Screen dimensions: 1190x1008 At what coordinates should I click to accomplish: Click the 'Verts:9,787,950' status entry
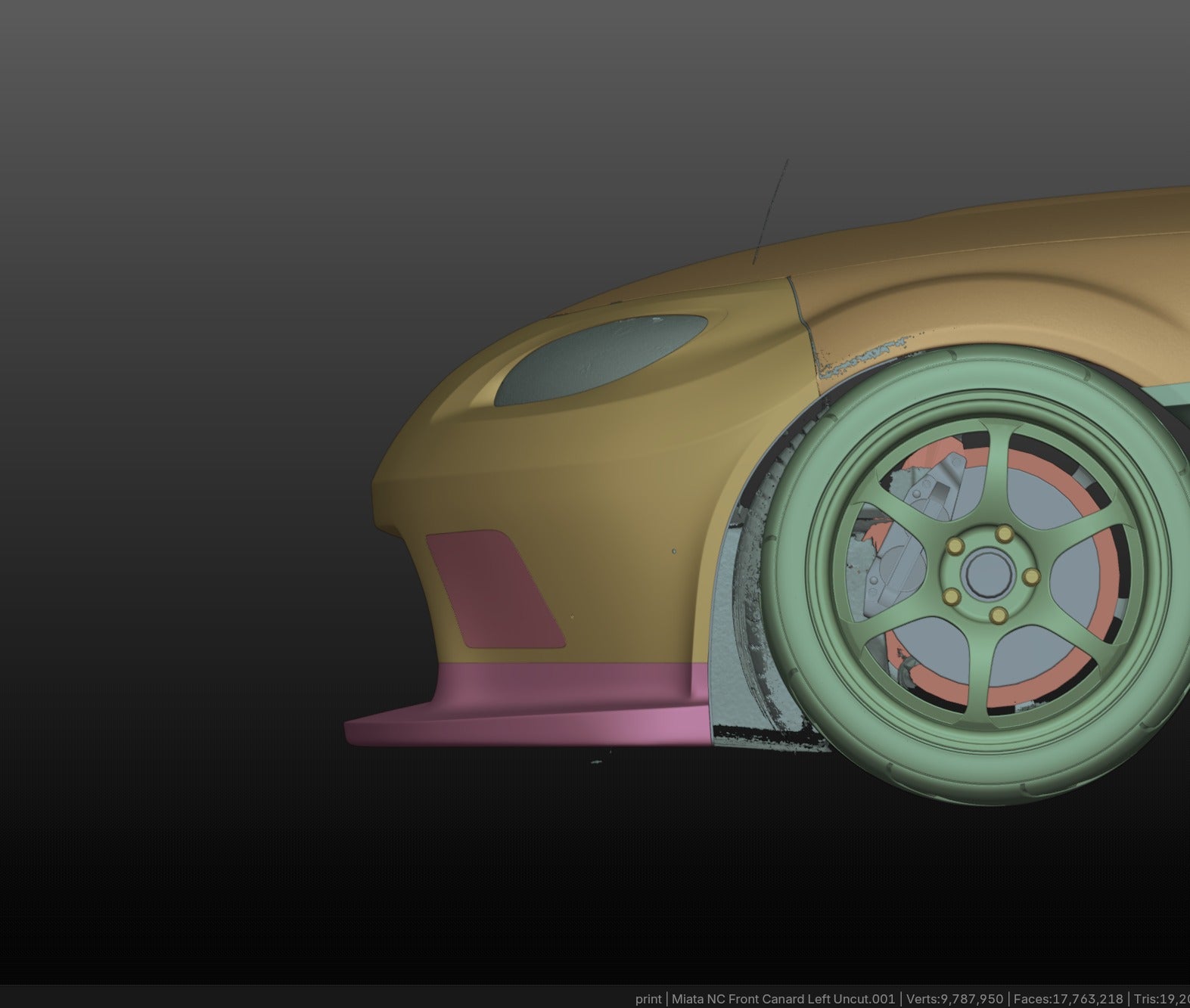click(x=954, y=999)
